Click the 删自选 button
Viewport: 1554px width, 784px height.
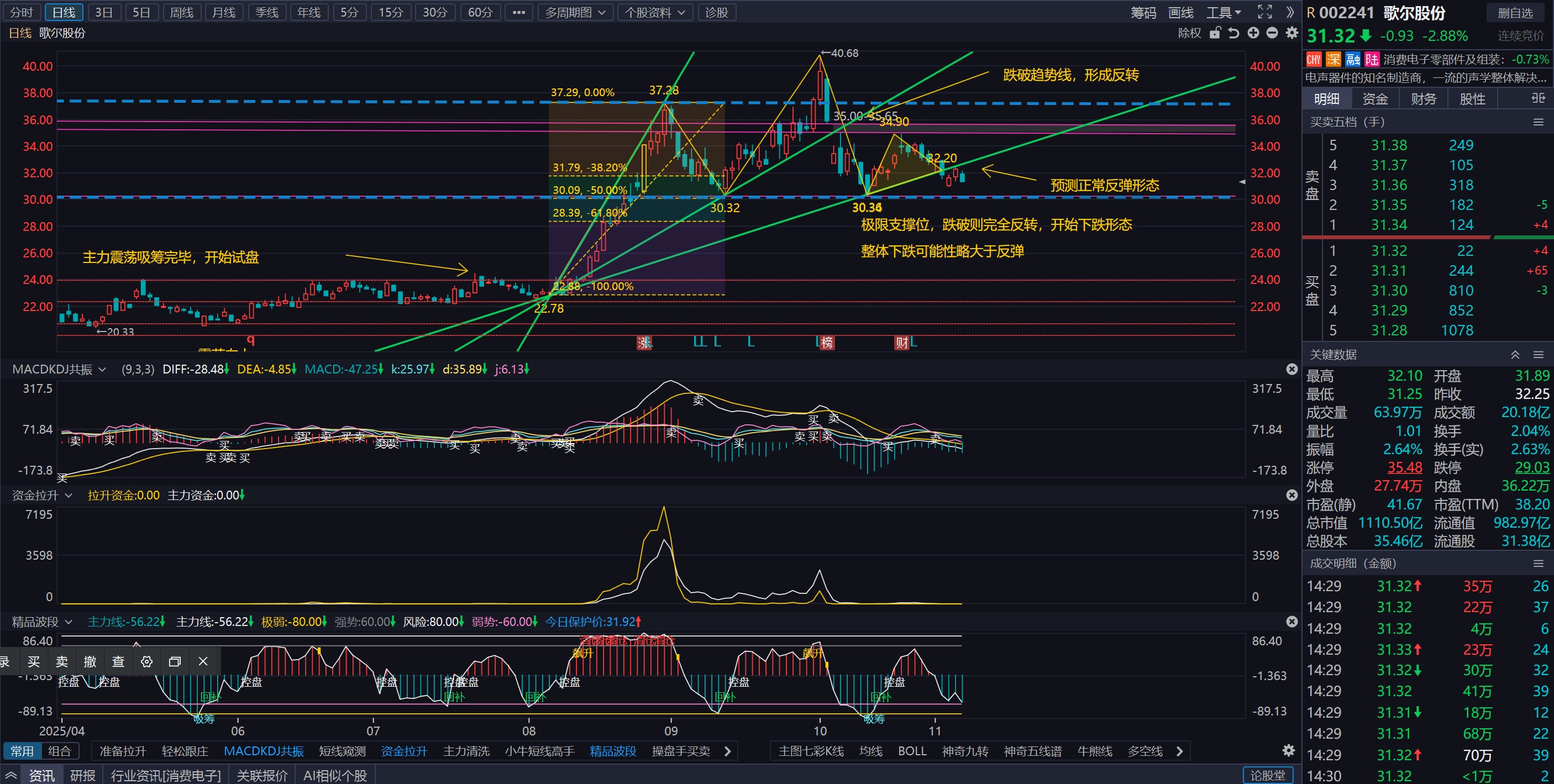[1515, 13]
